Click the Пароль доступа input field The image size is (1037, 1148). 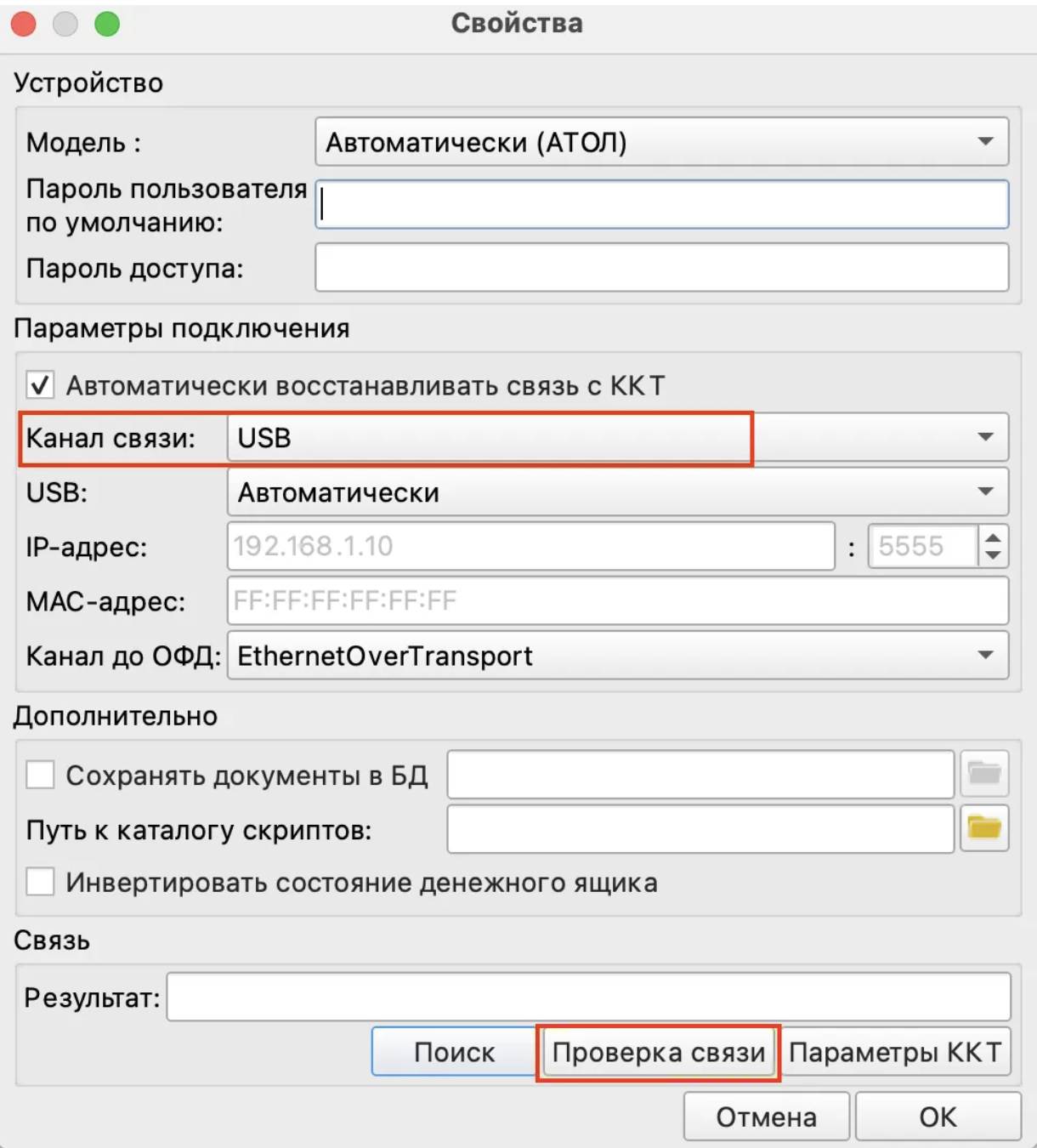click(661, 268)
